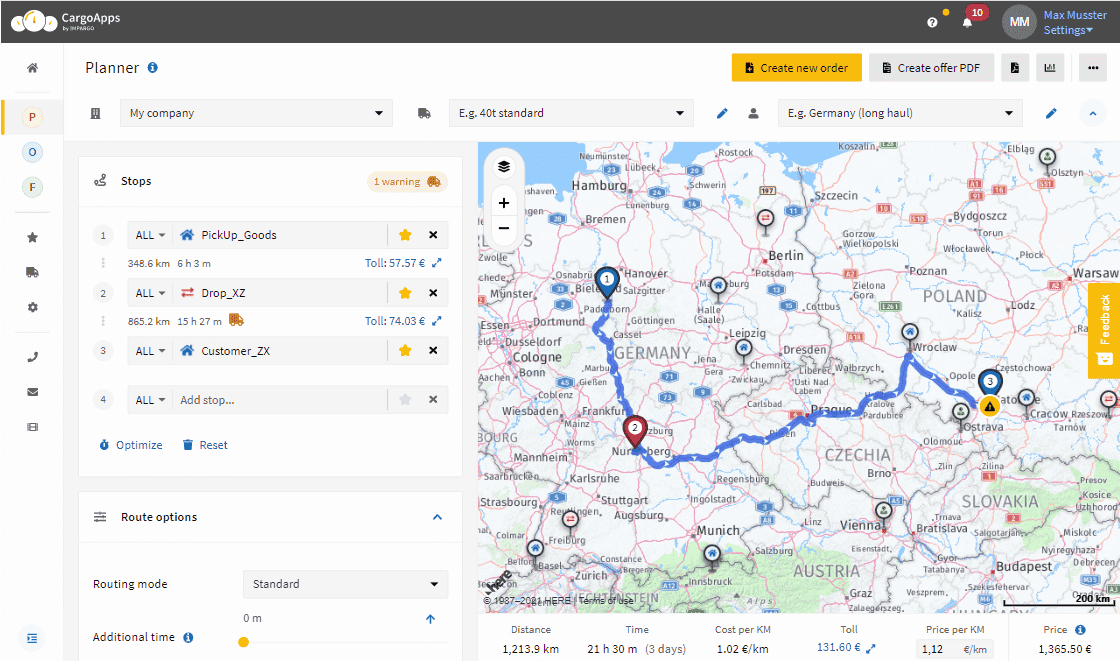The image size is (1120, 661).
Task: Toggle favorite star for Customer_ZX
Action: tap(405, 351)
